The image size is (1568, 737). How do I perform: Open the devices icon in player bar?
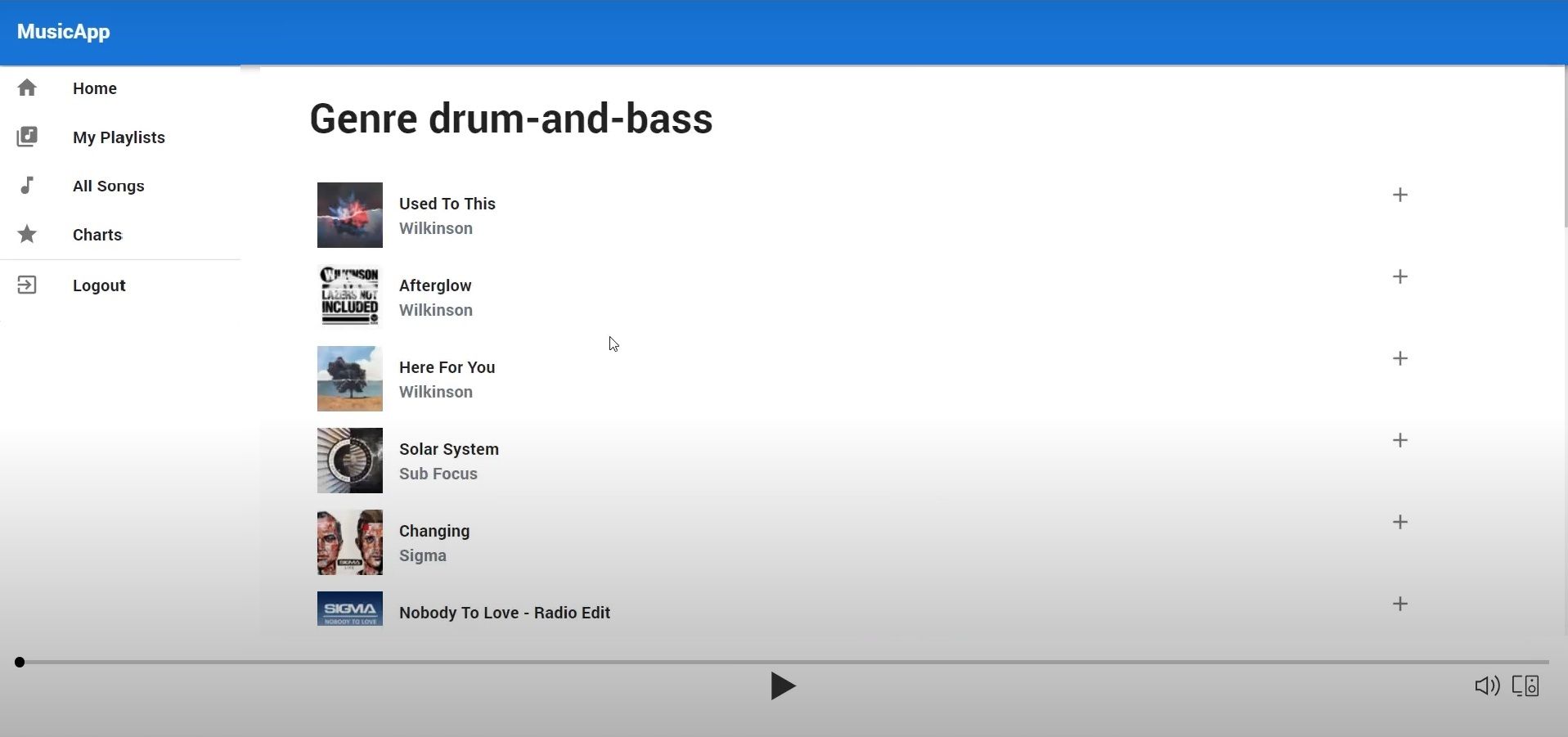1525,685
